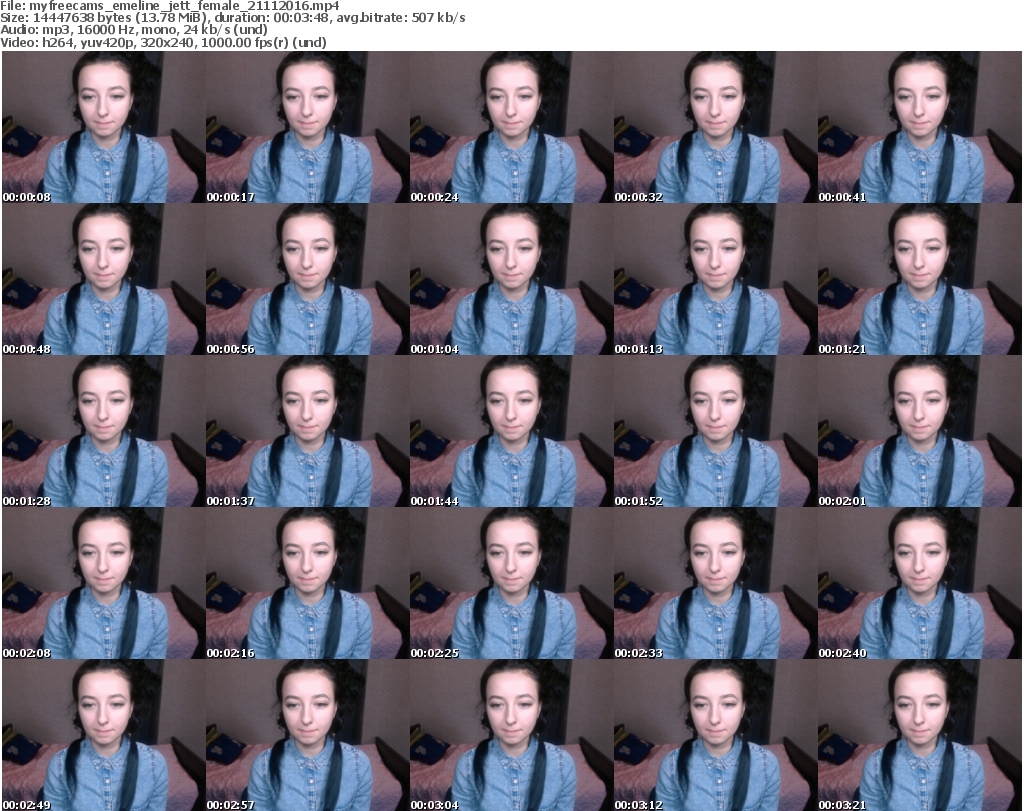Click the thumbnail timestamped 00:02:25
This screenshot has width=1024, height=811.
tap(511, 583)
